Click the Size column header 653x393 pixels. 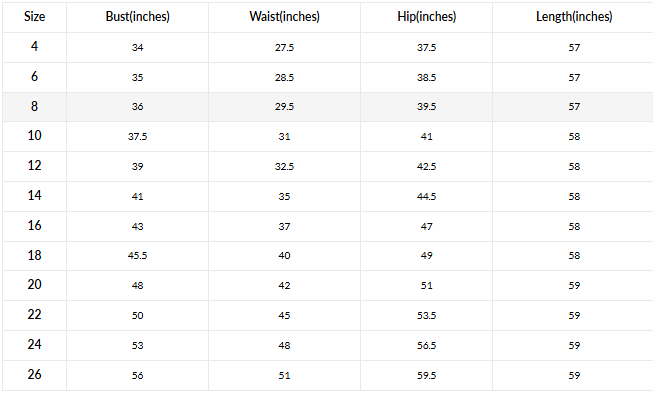[x=34, y=17]
